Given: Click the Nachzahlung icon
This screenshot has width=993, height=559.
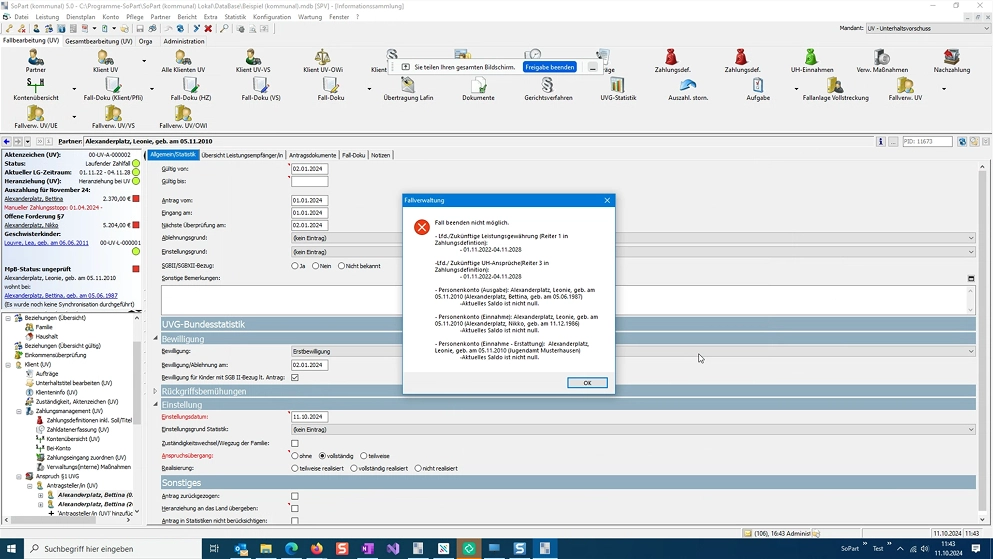Looking at the screenshot, I should point(951,58).
